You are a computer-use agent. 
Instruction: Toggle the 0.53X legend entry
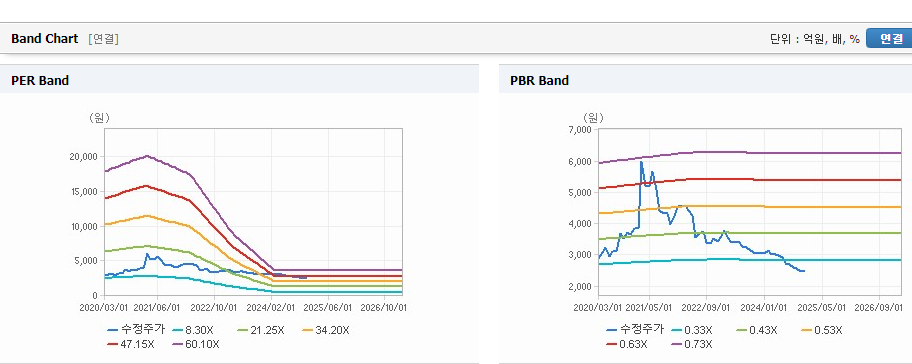point(821,330)
